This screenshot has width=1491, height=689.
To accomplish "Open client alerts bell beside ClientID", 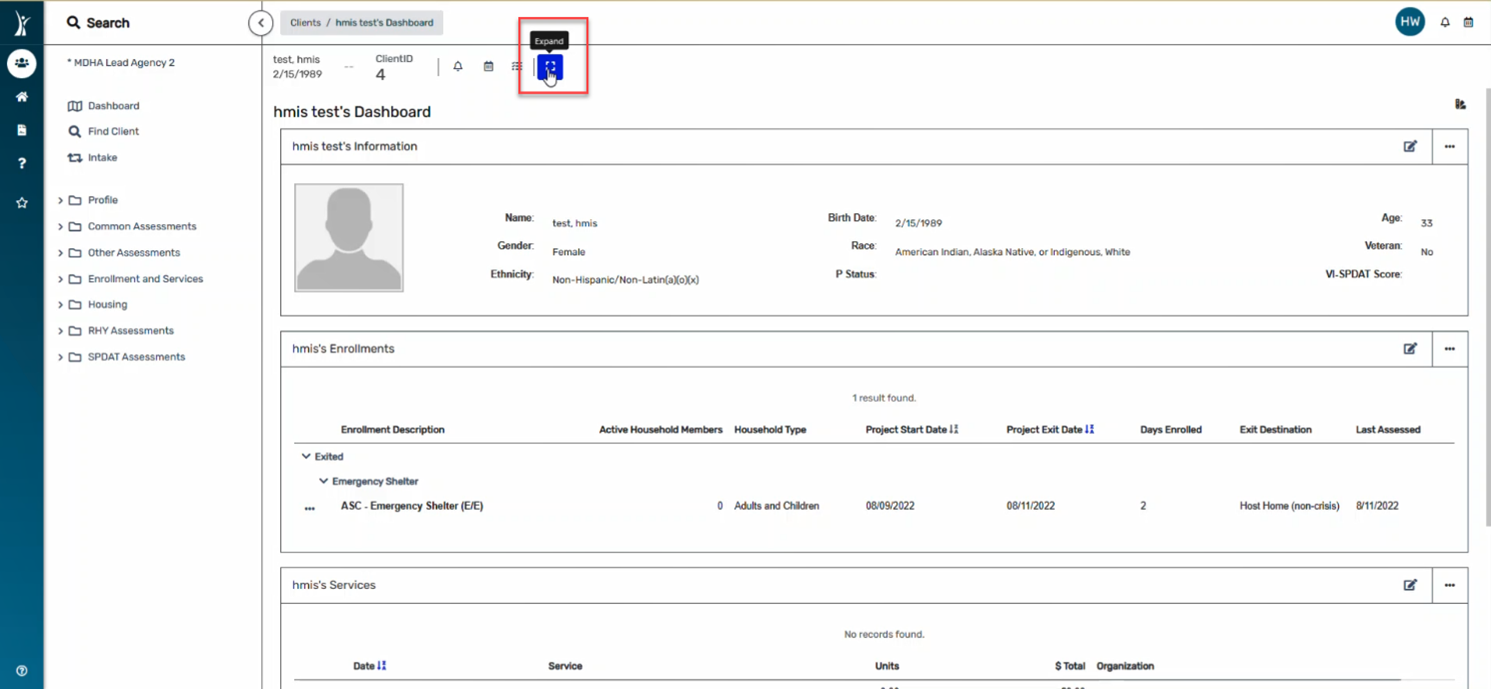I will (458, 67).
